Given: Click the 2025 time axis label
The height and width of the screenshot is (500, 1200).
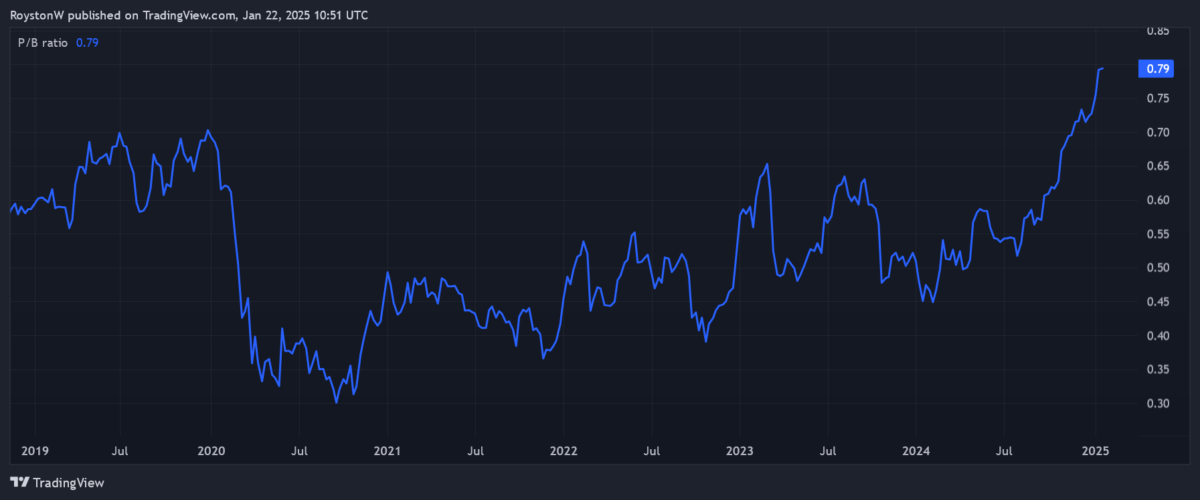Looking at the screenshot, I should point(1094,451).
